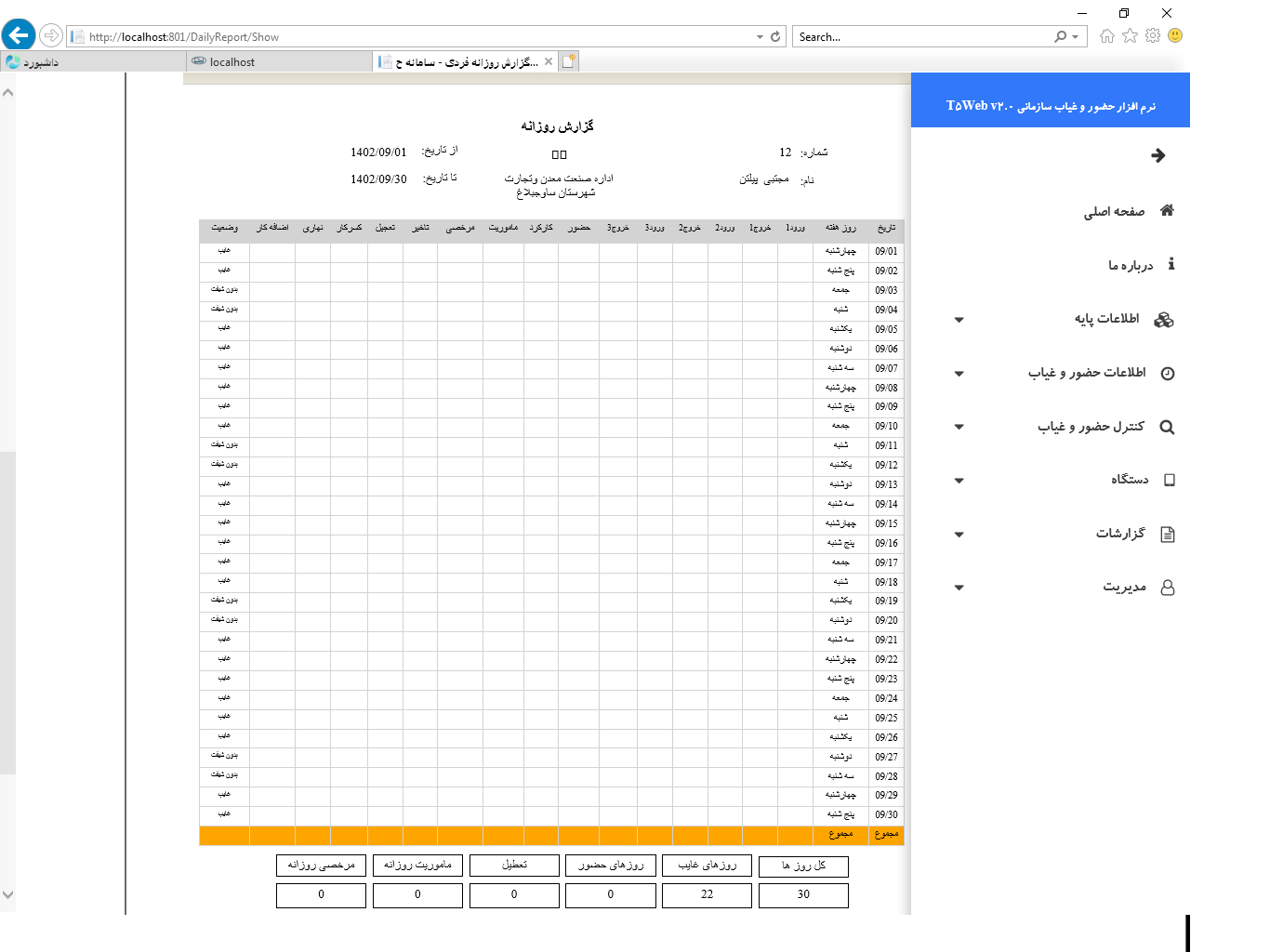Viewport: 1270px width, 952px height.
Task: Collapse sidebar using right arrow icon
Action: tap(1158, 155)
